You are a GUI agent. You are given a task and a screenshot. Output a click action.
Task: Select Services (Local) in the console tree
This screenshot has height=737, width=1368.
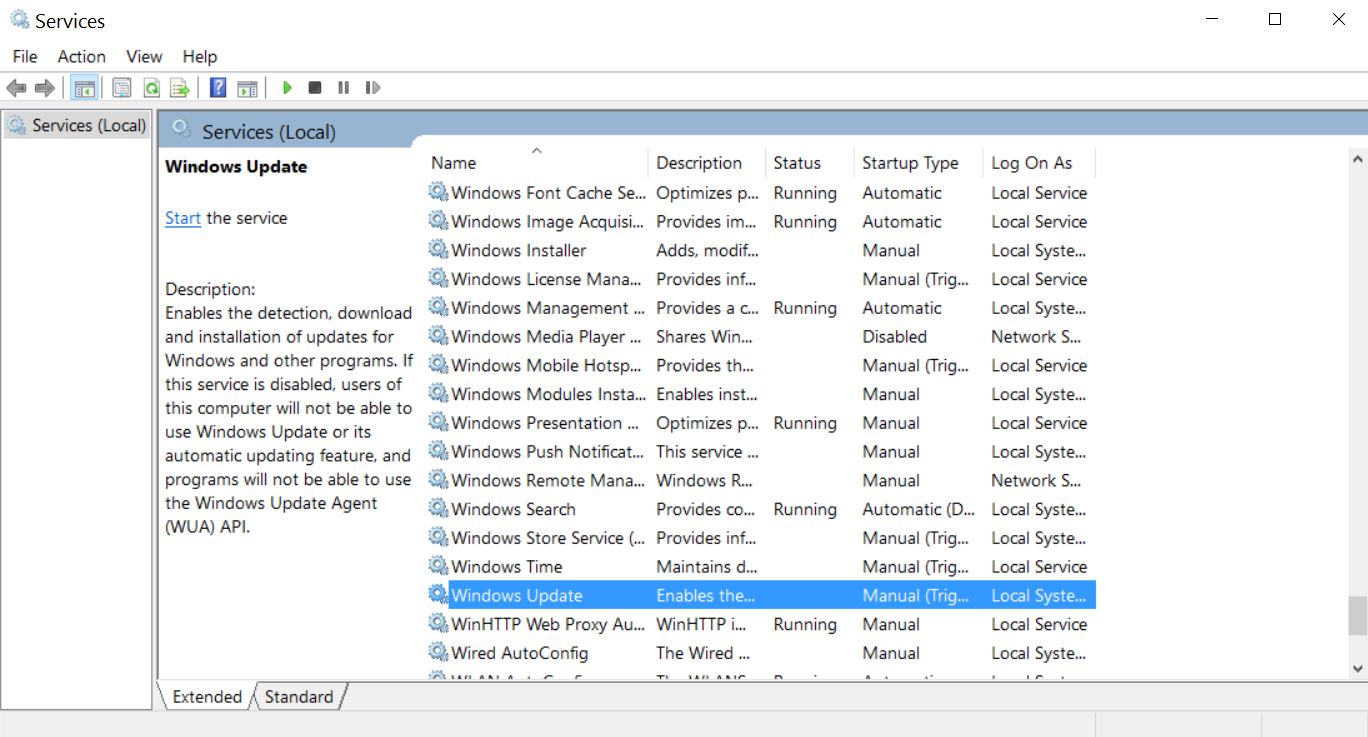point(78,125)
